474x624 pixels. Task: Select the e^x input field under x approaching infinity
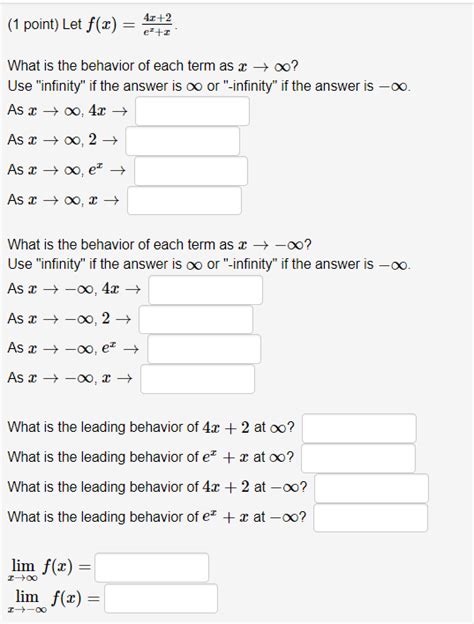[191, 171]
